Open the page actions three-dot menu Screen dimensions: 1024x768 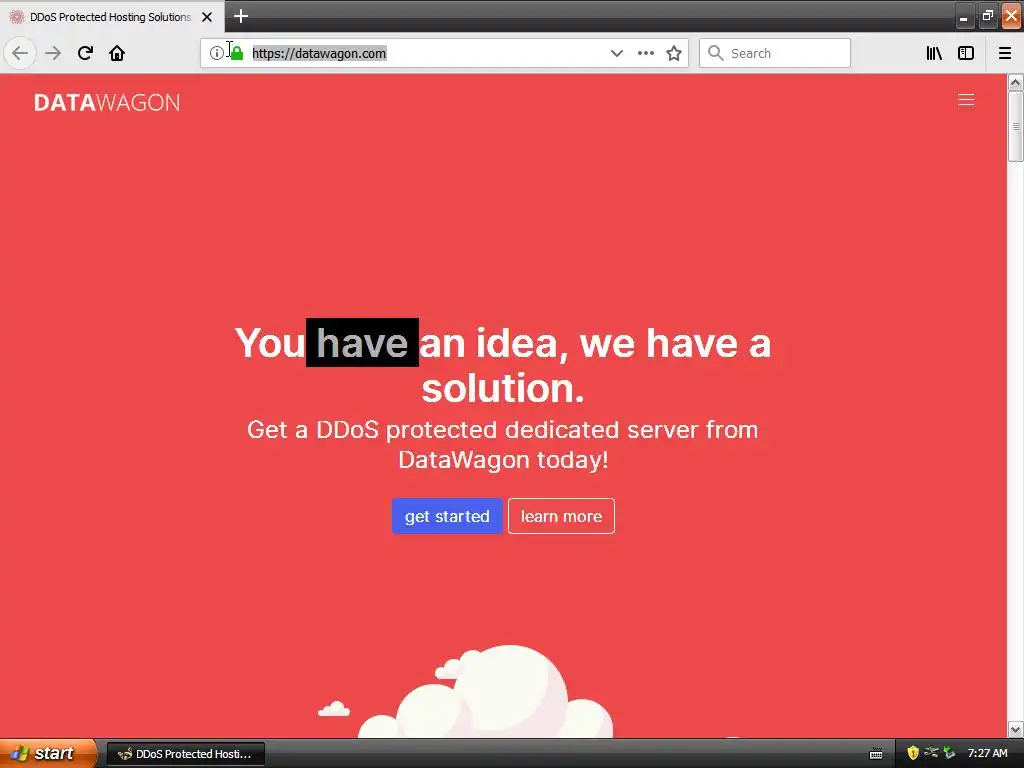coord(645,53)
